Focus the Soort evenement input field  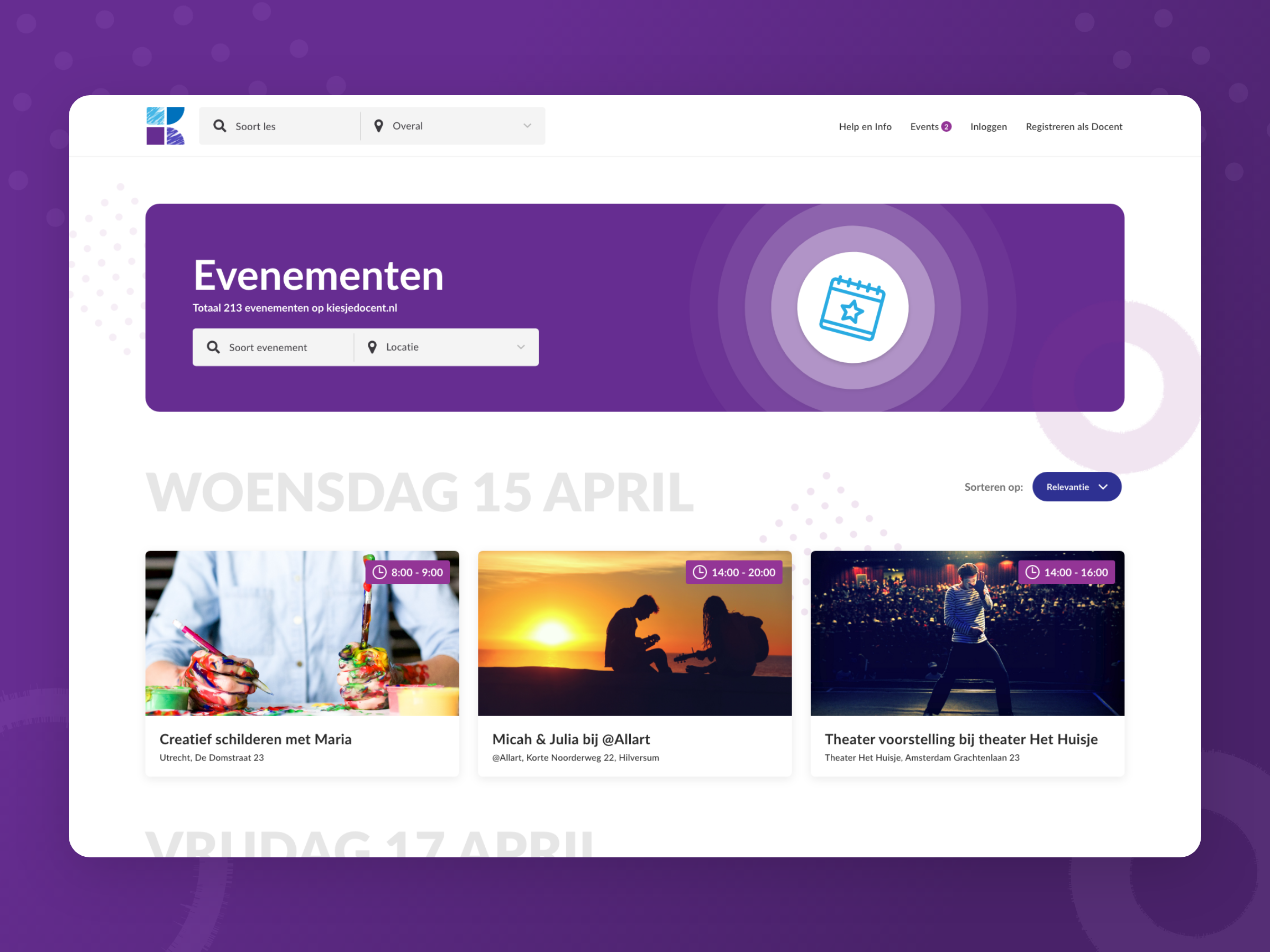(273, 347)
